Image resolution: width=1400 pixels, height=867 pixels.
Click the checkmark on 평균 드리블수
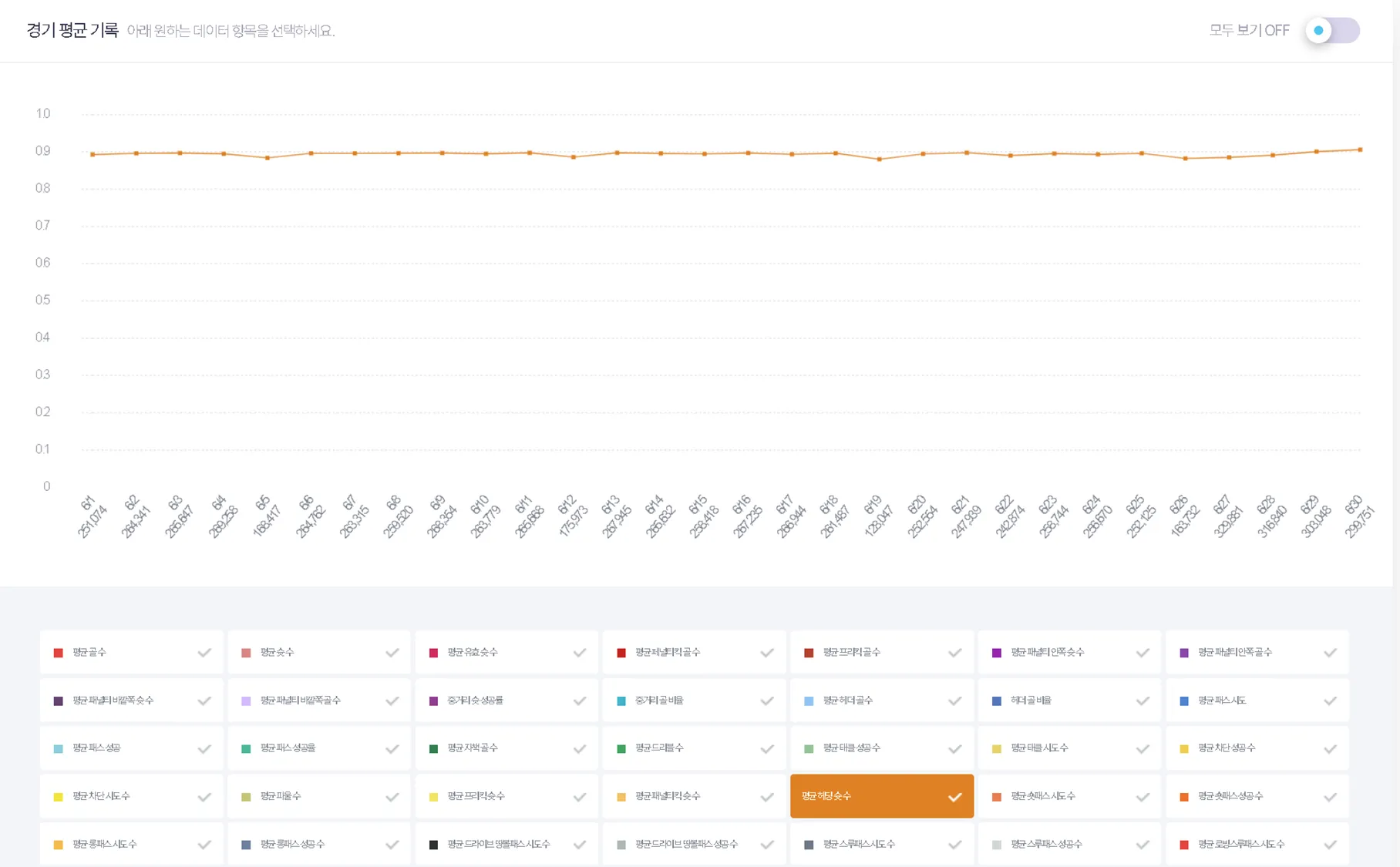pos(767,749)
